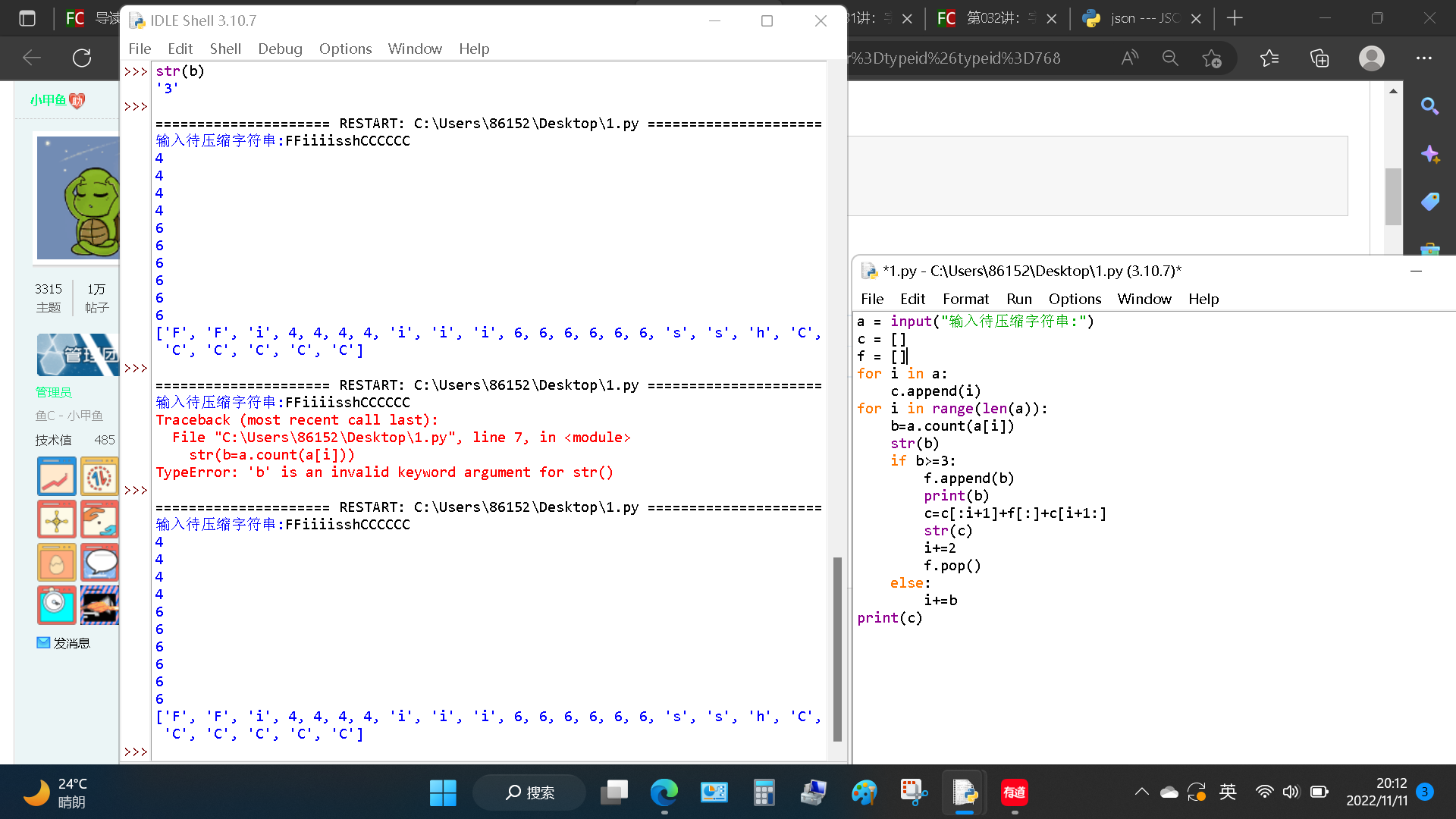1456x819 pixels.
Task: Click the browser refresh icon
Action: [82, 58]
